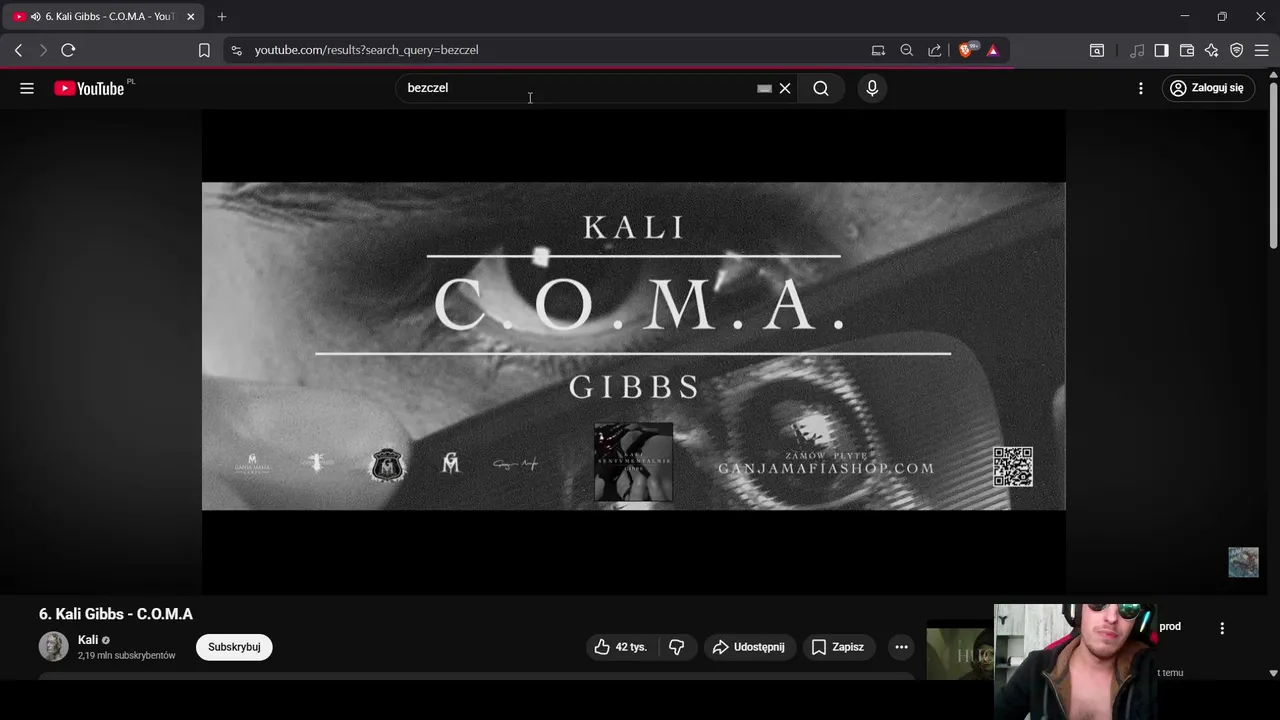Open more actions ellipsis below video
The image size is (1280, 720).
901,647
